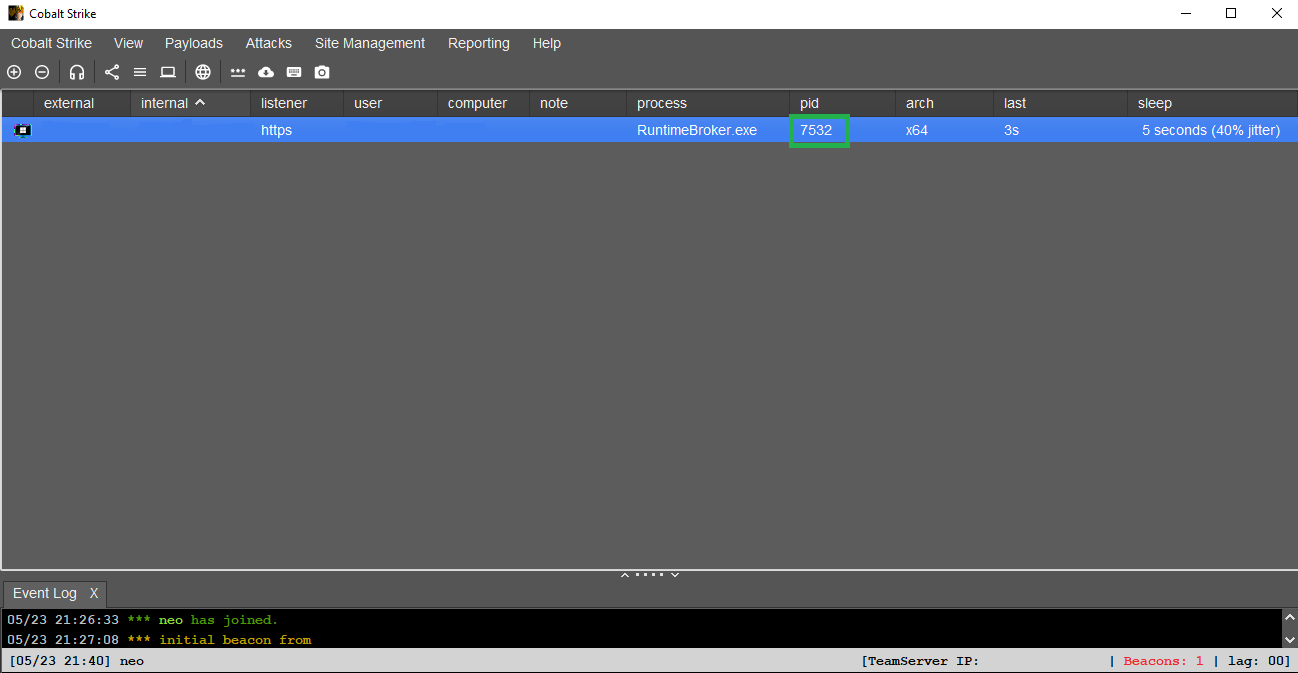Sort sessions by user column header

(390, 103)
